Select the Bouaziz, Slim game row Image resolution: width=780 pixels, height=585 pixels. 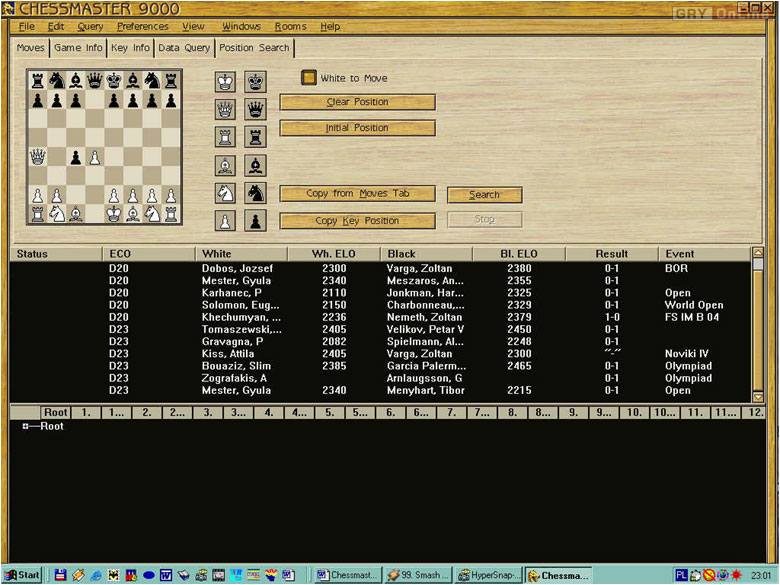click(x=380, y=366)
